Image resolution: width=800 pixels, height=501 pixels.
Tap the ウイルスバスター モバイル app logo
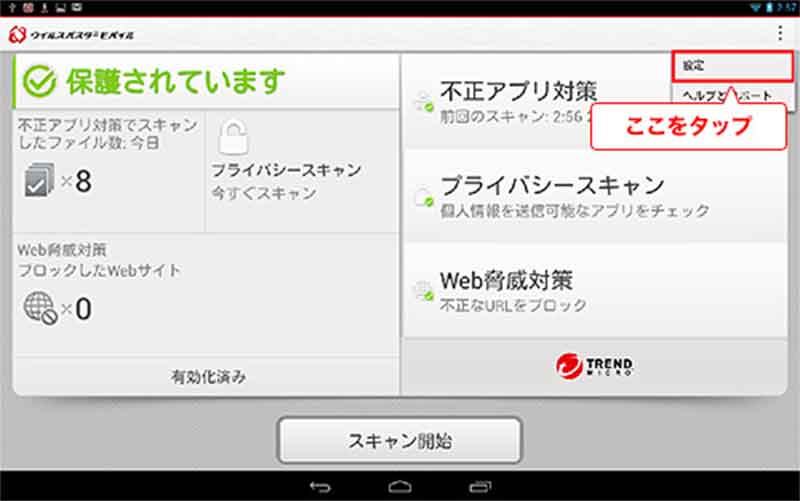[71, 35]
